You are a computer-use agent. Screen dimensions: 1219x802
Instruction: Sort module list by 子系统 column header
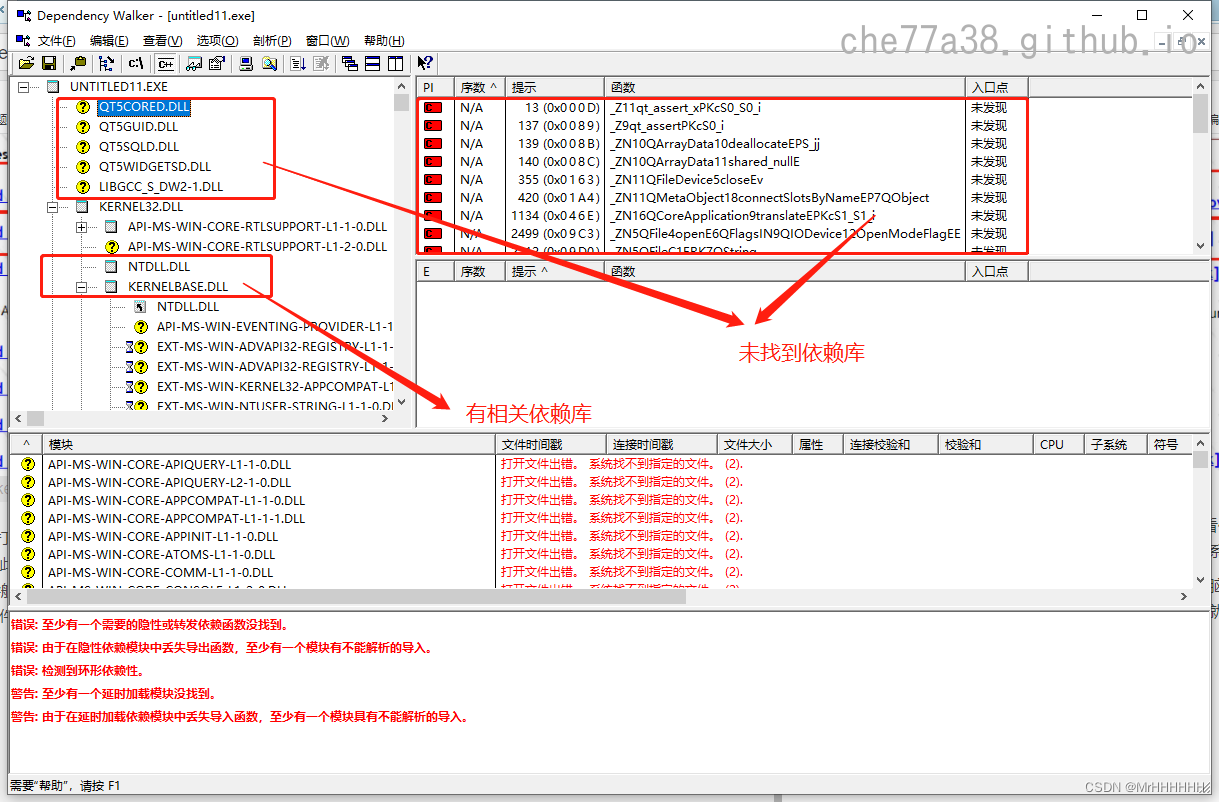(1117, 444)
